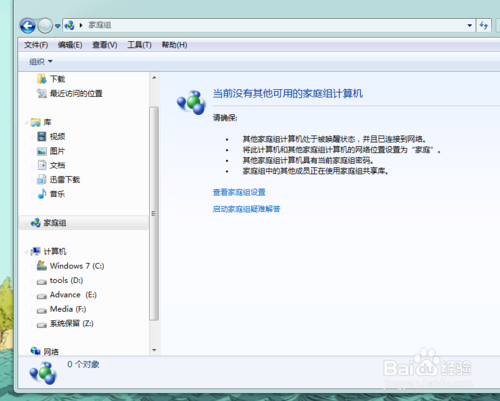The height and width of the screenshot is (401, 500).
Task: Click the navigation pane scroll up arrow
Action: [154, 78]
